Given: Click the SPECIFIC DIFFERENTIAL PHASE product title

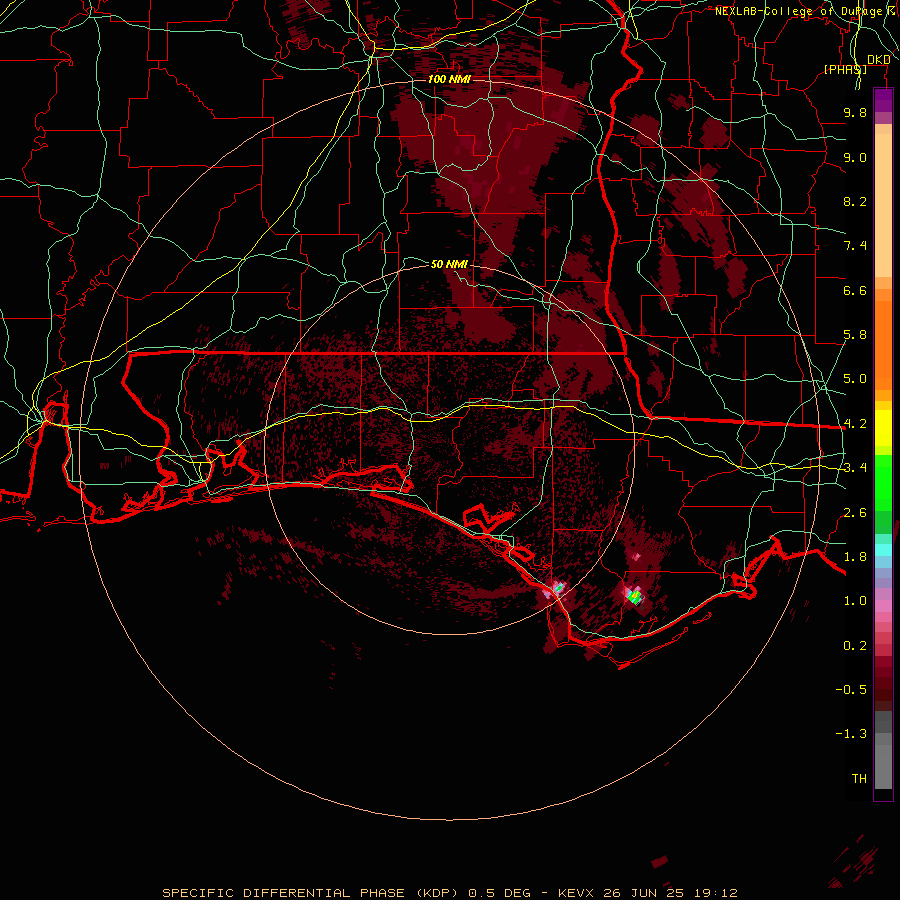Looking at the screenshot, I should pos(284,893).
